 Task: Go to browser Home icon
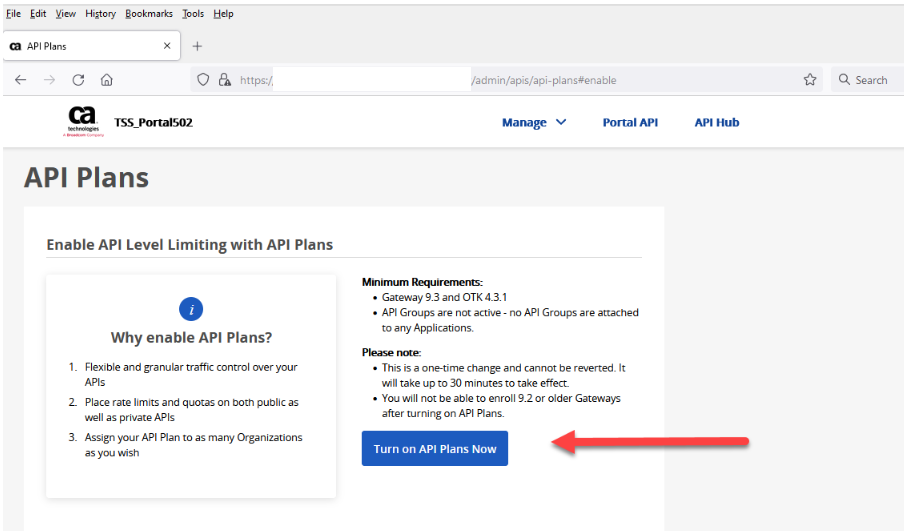coord(107,80)
